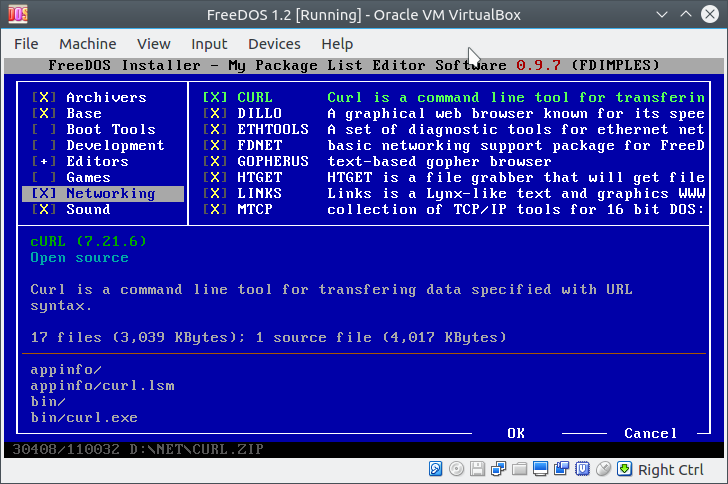This screenshot has width=728, height=484.
Task: Click the CPU chip status icon
Action: pos(583,469)
